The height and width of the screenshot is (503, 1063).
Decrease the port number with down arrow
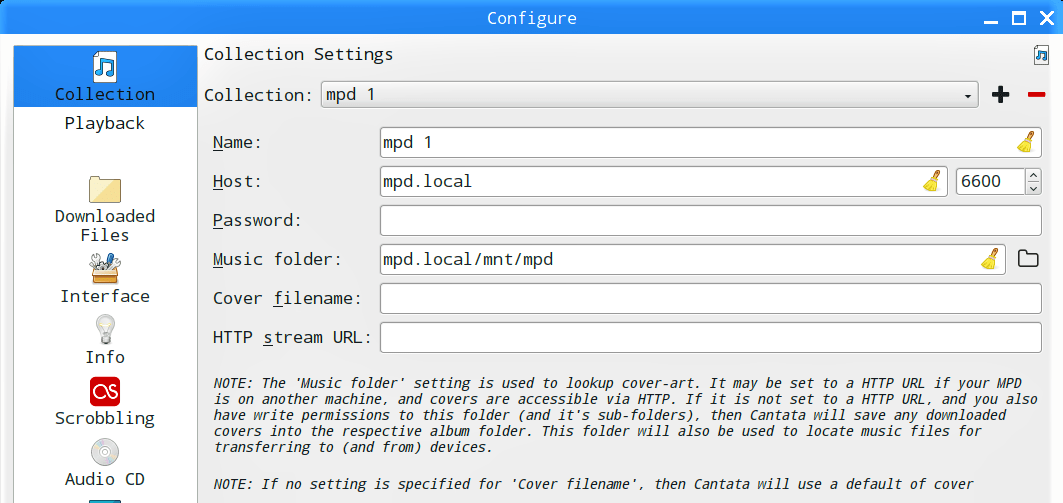pos(1033,188)
